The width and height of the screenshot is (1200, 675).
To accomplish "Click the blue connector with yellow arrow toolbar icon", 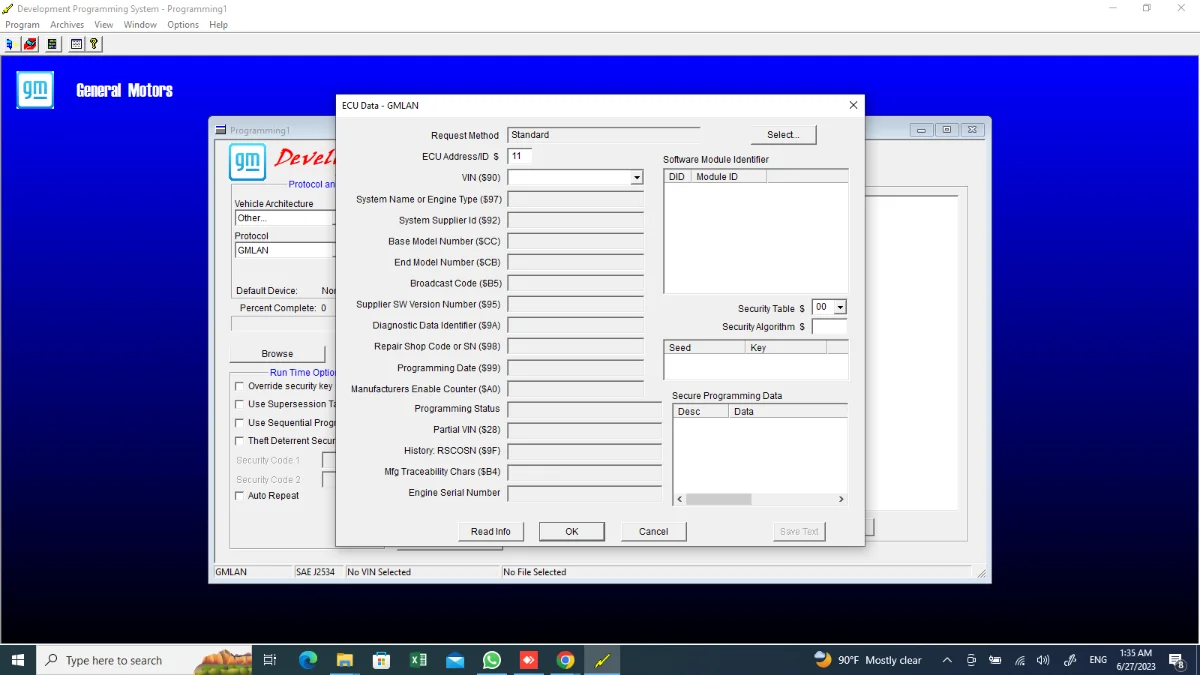I will point(10,44).
